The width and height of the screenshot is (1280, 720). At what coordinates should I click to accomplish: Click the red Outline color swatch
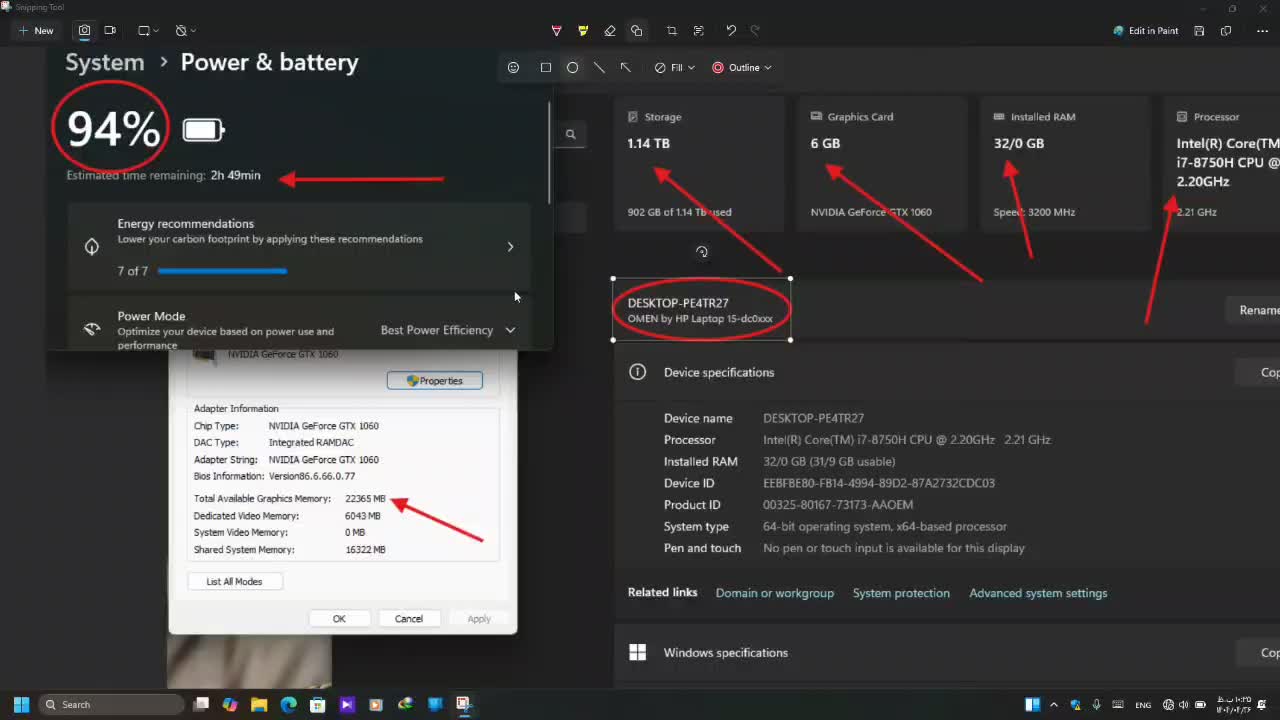pos(718,68)
